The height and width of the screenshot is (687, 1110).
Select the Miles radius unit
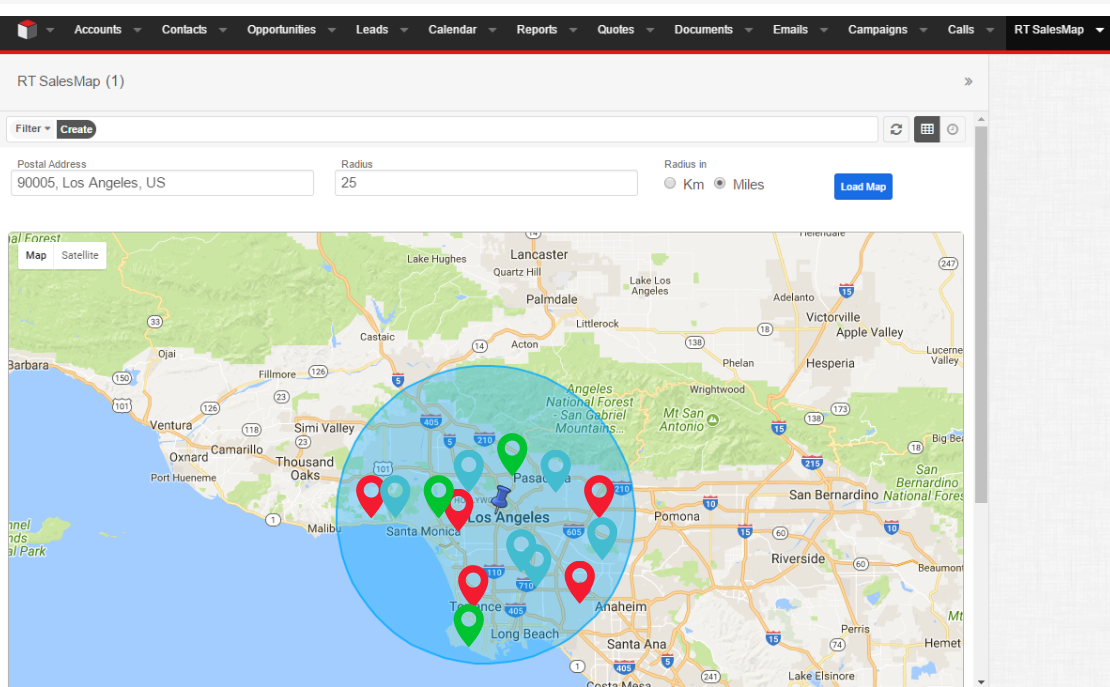[720, 183]
